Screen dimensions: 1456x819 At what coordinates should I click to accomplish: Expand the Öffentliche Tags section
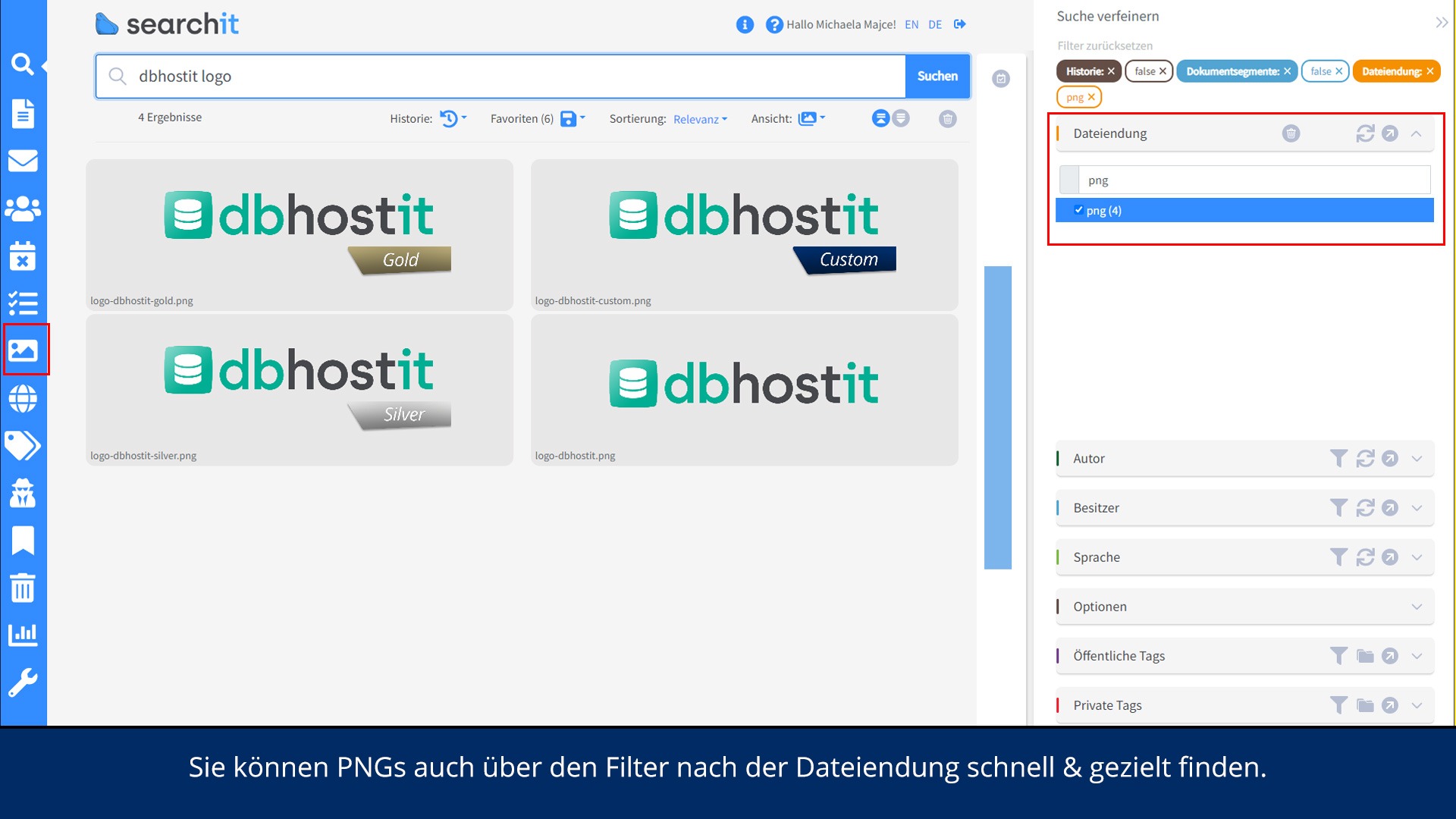[1417, 655]
